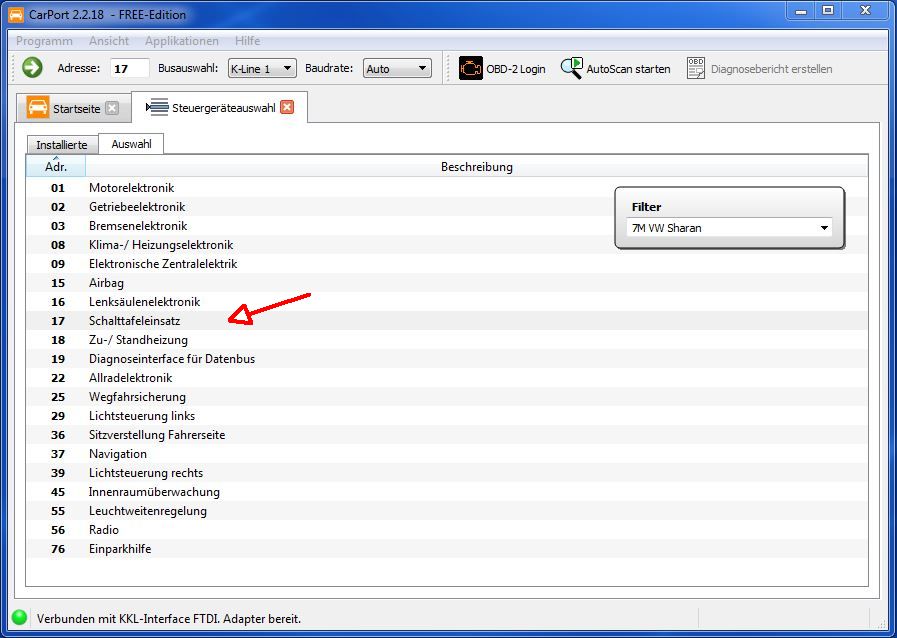Open the Hilfe menu
This screenshot has height=638, width=897.
(x=247, y=41)
